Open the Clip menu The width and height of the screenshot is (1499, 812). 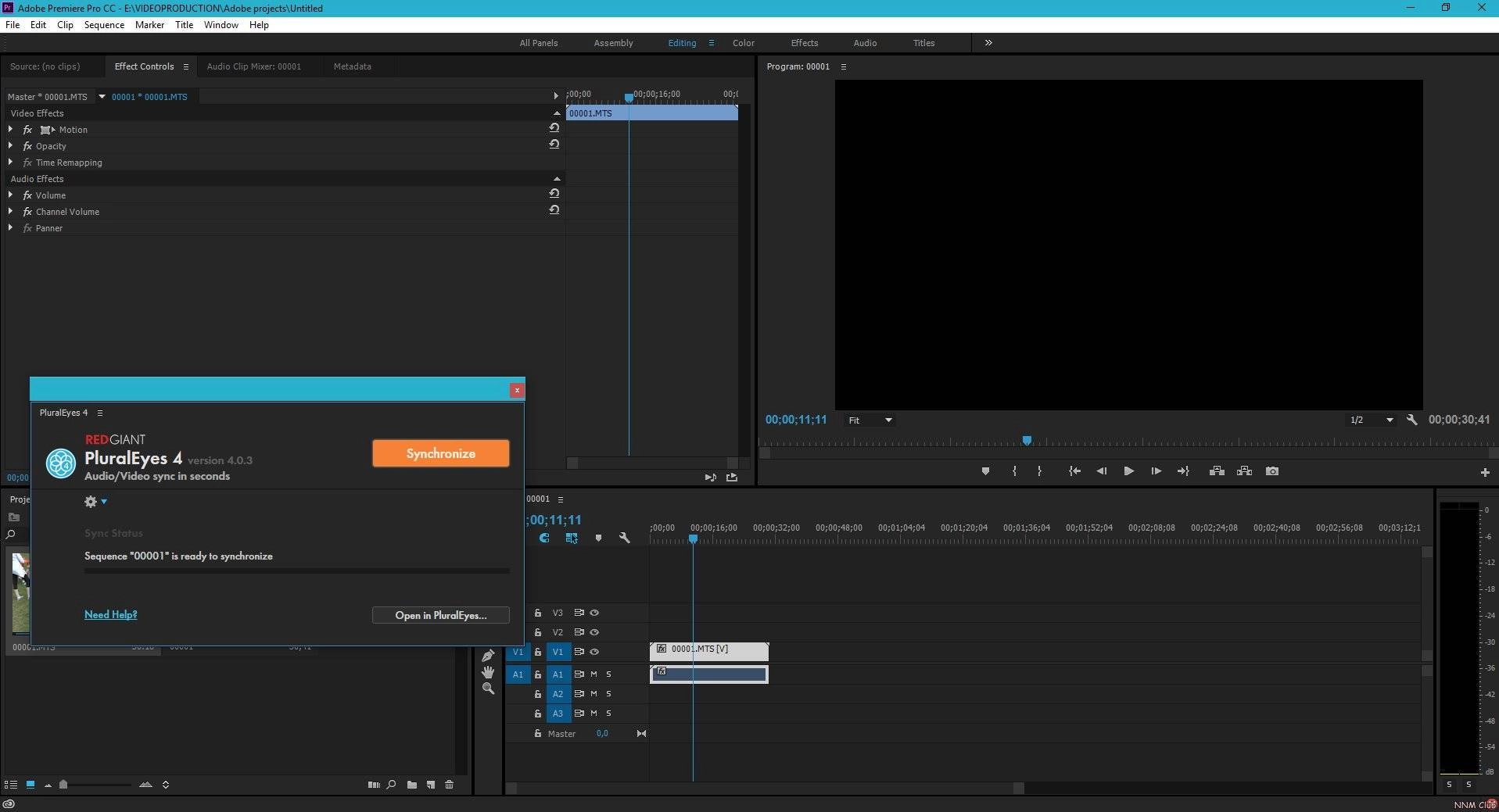coord(65,25)
